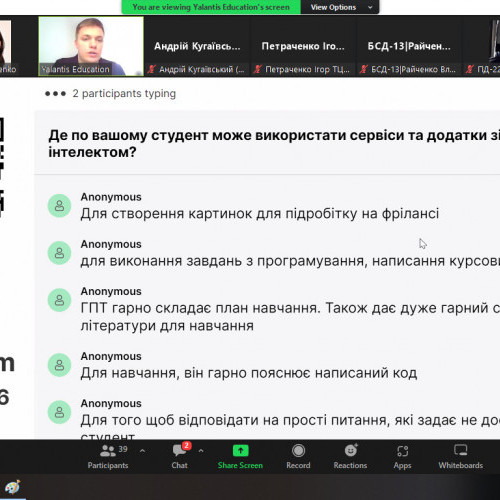
Task: Open the Participants panel icon
Action: point(107,451)
